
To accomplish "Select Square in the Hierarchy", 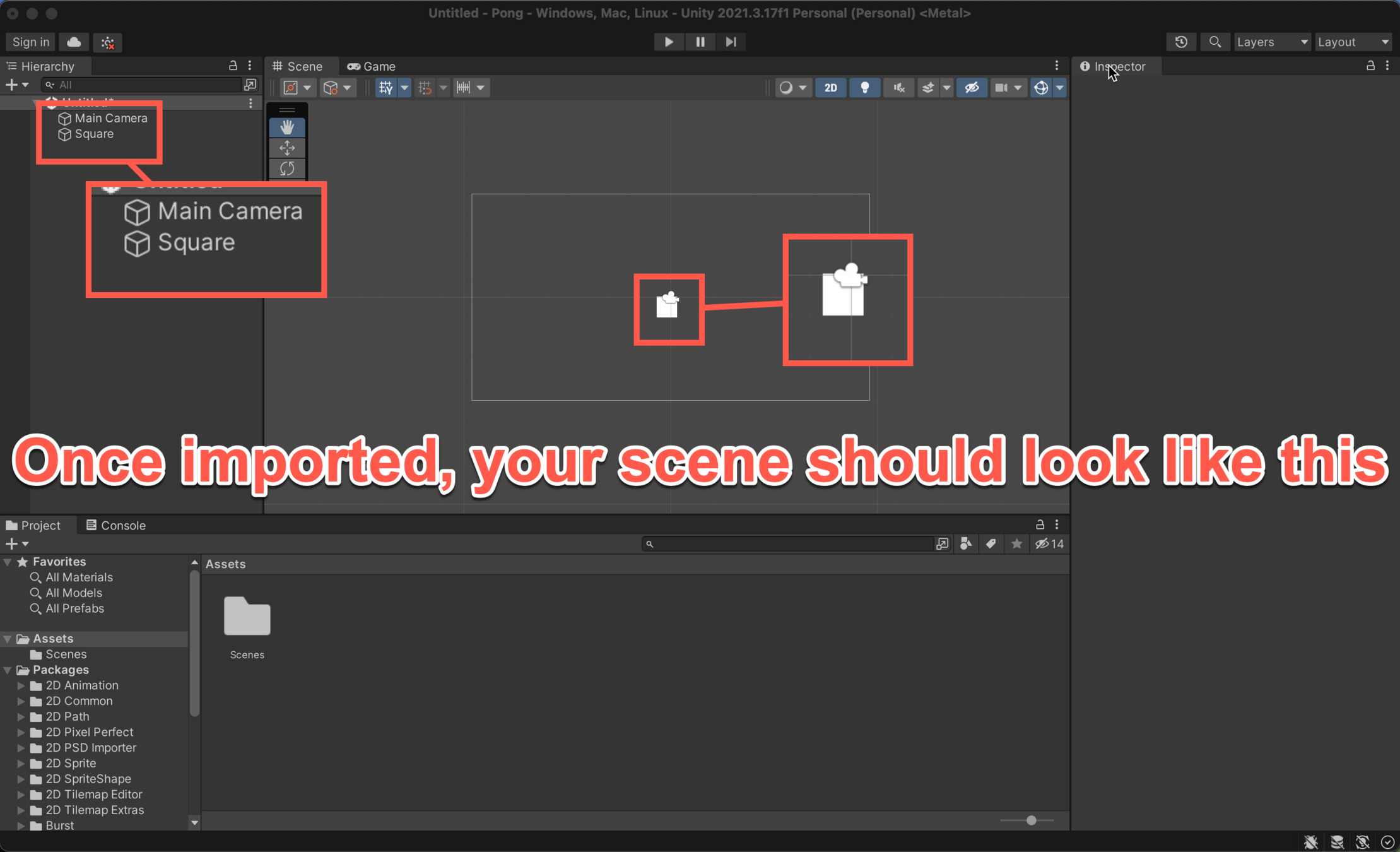I will point(94,134).
